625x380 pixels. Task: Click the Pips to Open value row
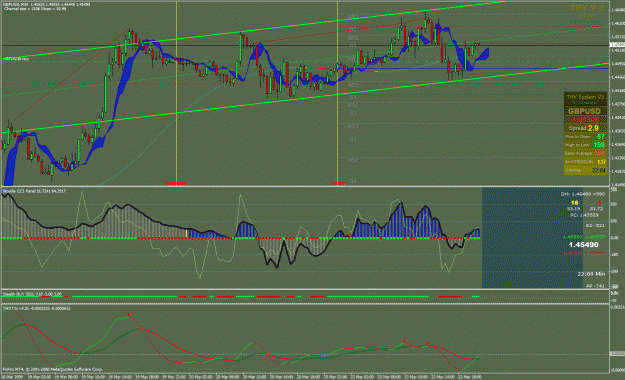pyautogui.click(x=585, y=136)
